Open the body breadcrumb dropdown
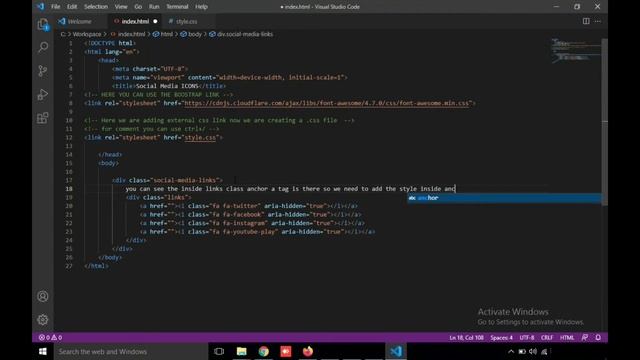This screenshot has height=360, width=640. tap(191, 34)
